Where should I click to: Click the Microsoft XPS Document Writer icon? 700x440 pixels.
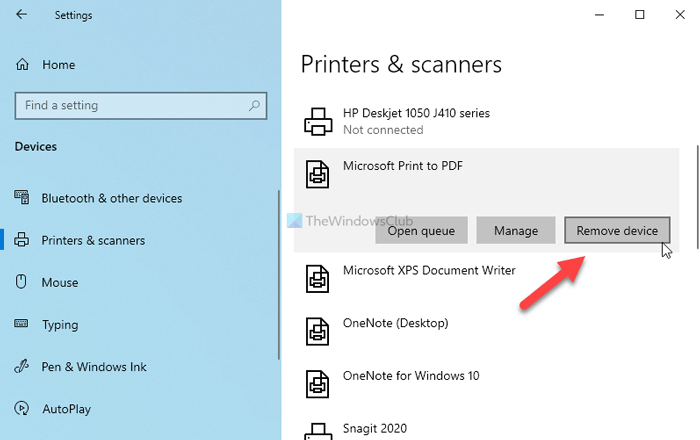coord(317,277)
